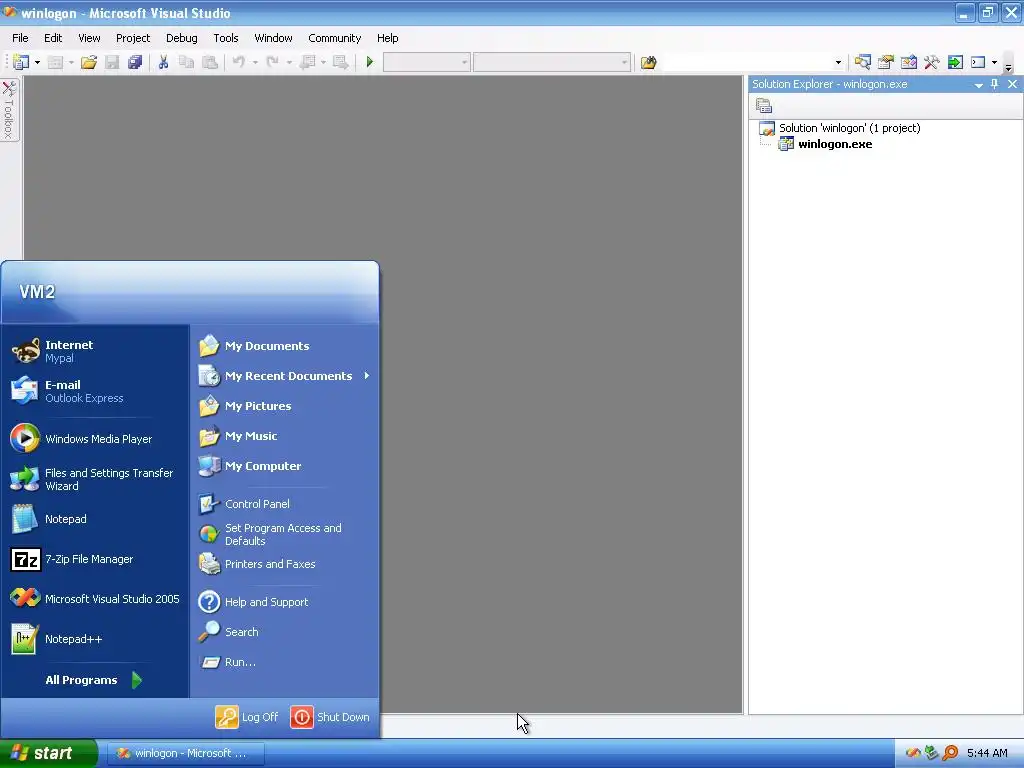Open the Find combo box dropdown arrow
1024x768 pixels.
[838, 63]
